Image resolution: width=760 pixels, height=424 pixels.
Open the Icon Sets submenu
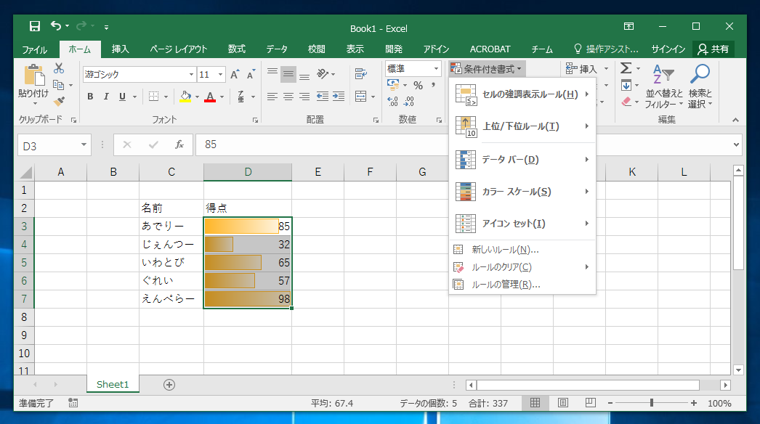[522, 223]
